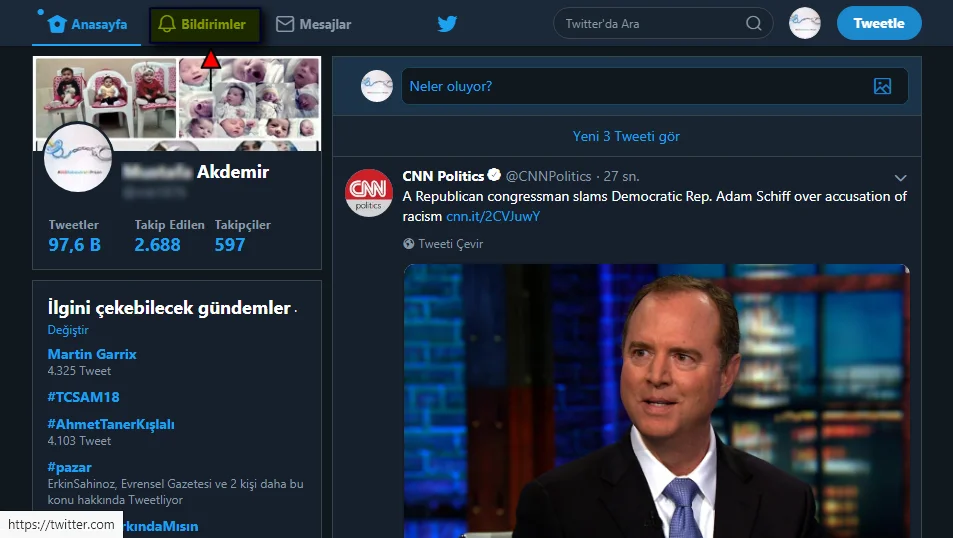Screen dimensions: 953x538
Task: Open the cnn.it/2CVJuwY link
Action: (x=493, y=216)
